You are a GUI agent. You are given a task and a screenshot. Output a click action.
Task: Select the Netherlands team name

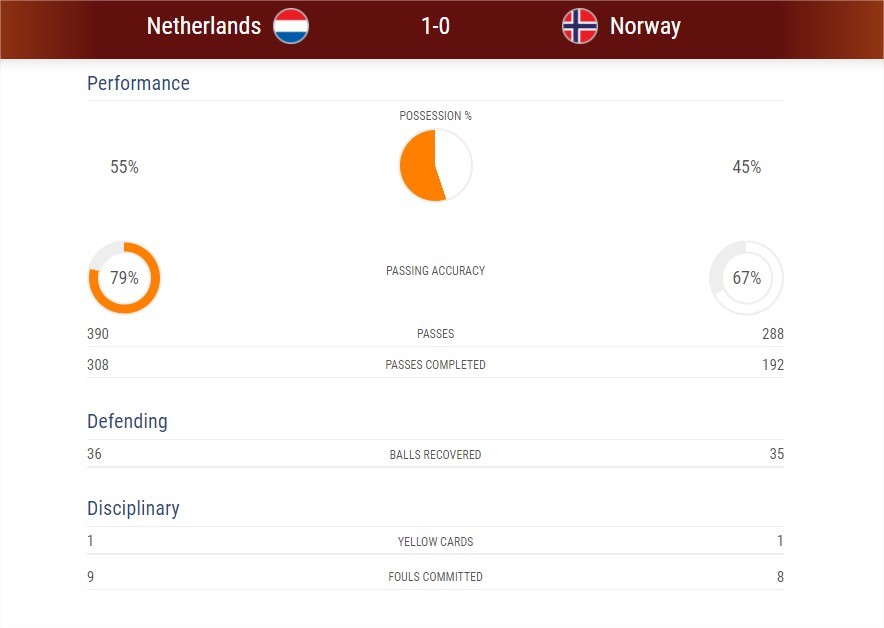click(x=204, y=26)
